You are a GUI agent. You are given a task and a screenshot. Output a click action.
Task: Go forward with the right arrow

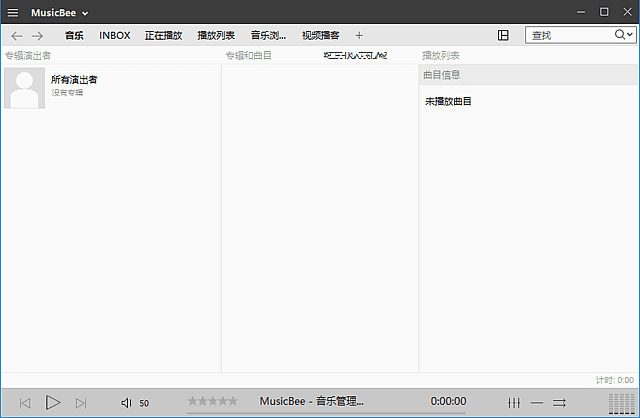[37, 36]
